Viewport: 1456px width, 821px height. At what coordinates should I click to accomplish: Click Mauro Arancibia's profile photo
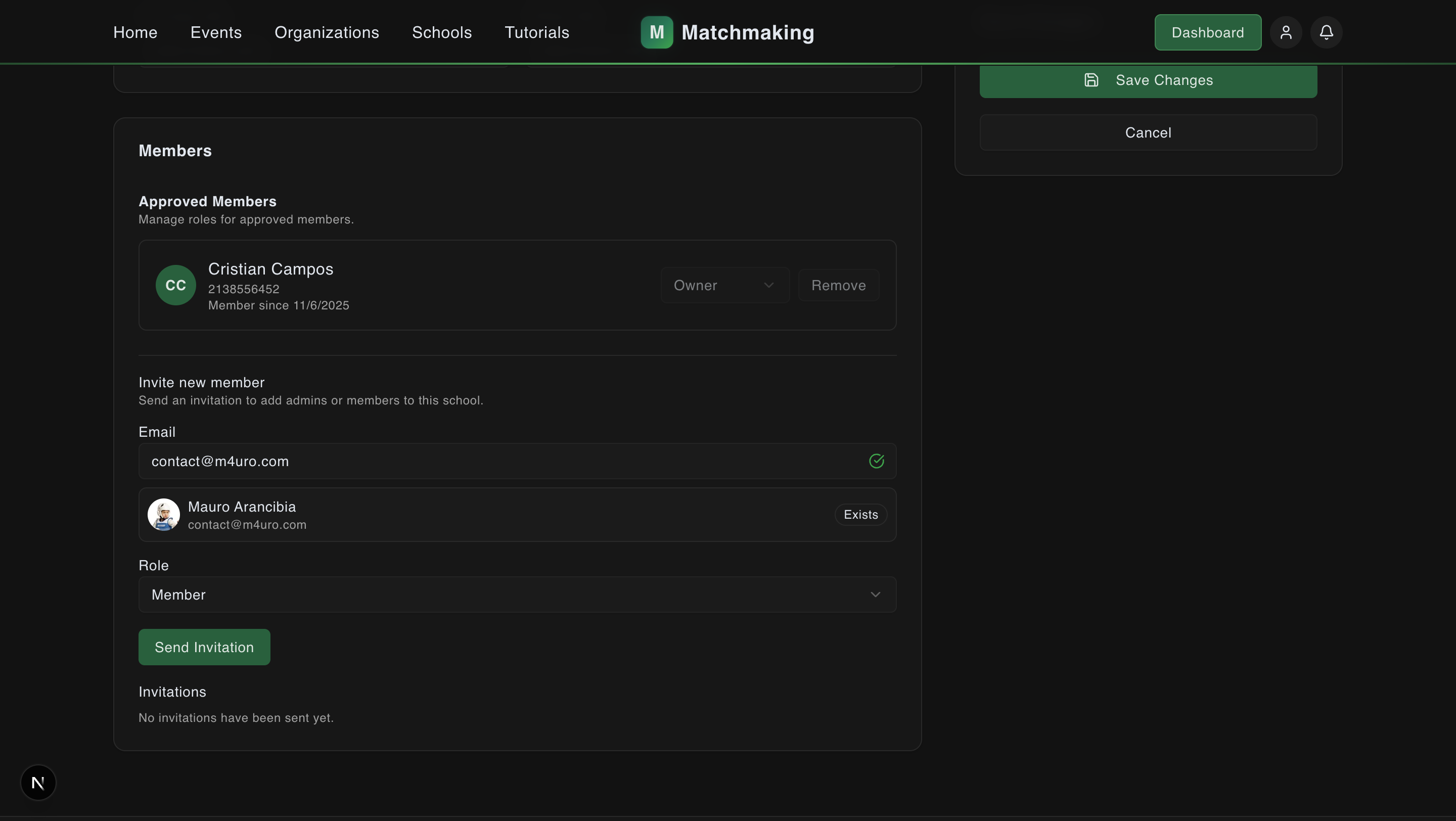pos(164,515)
